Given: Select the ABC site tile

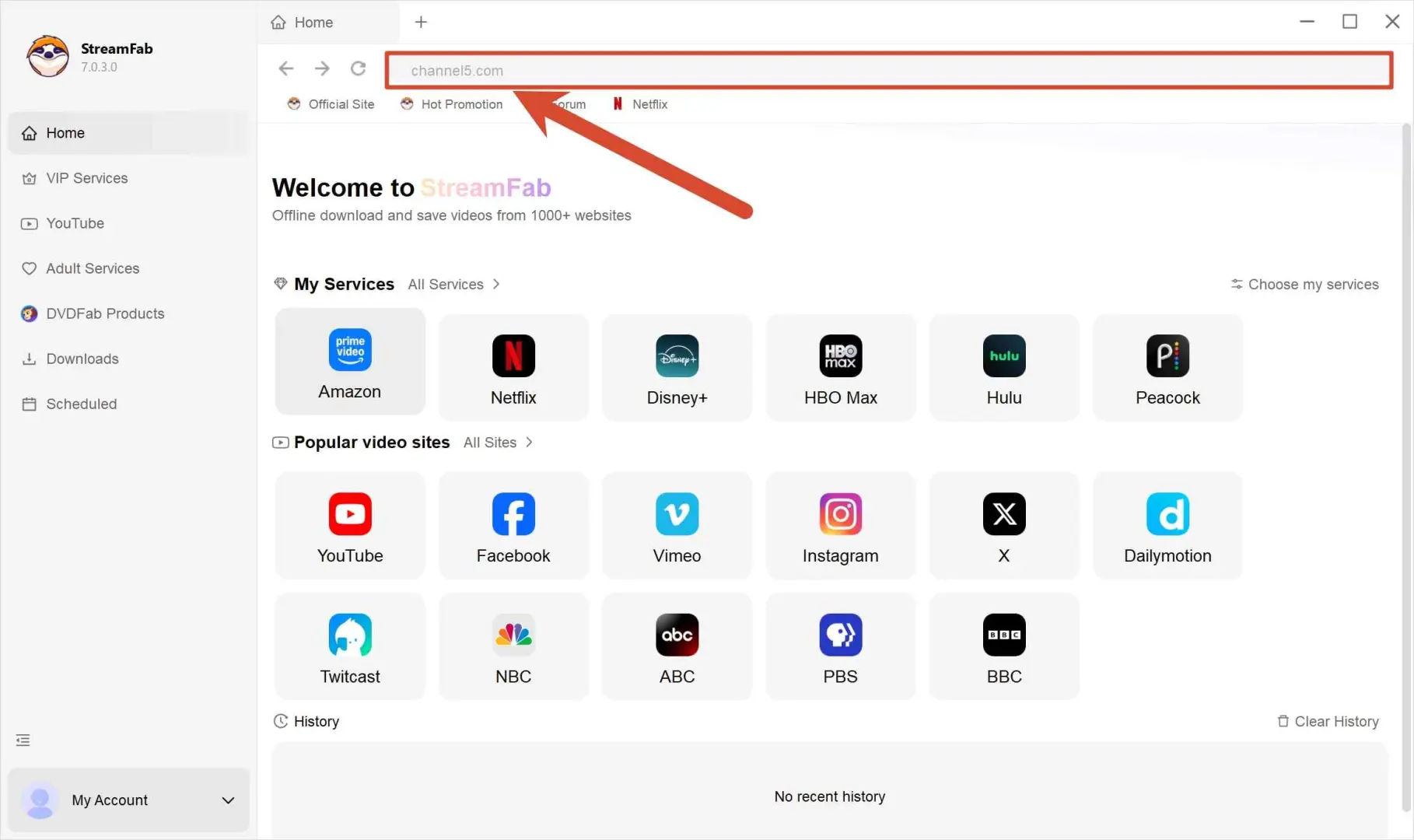Looking at the screenshot, I should click(677, 646).
